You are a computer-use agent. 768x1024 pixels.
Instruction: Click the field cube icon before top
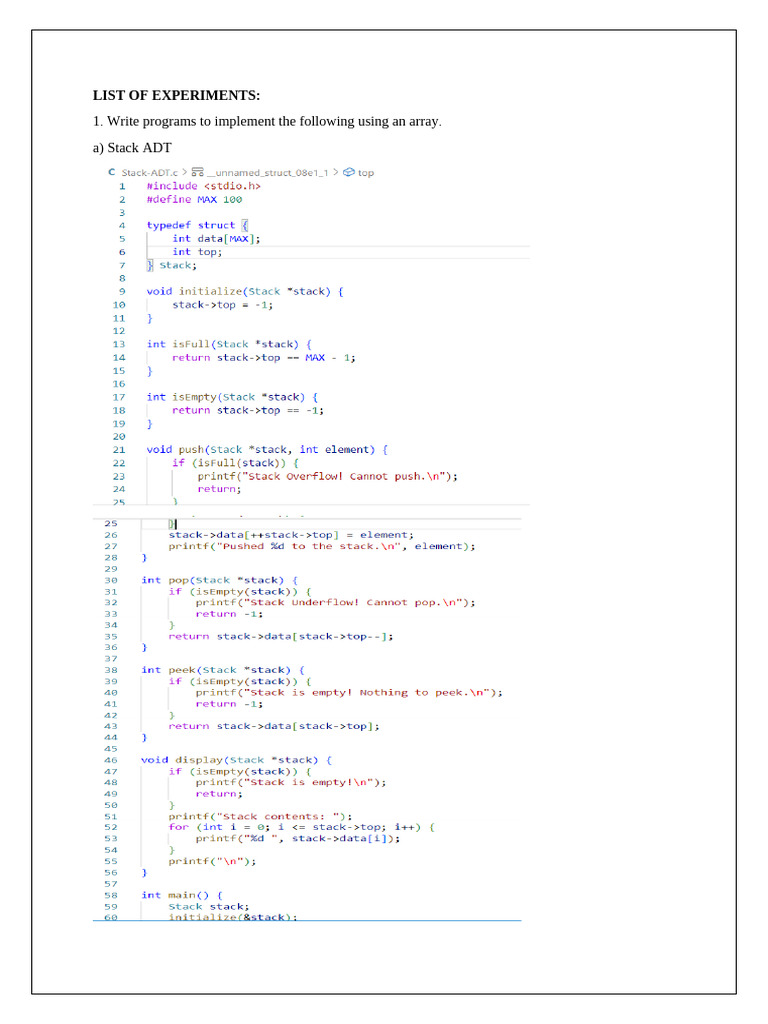click(x=349, y=172)
